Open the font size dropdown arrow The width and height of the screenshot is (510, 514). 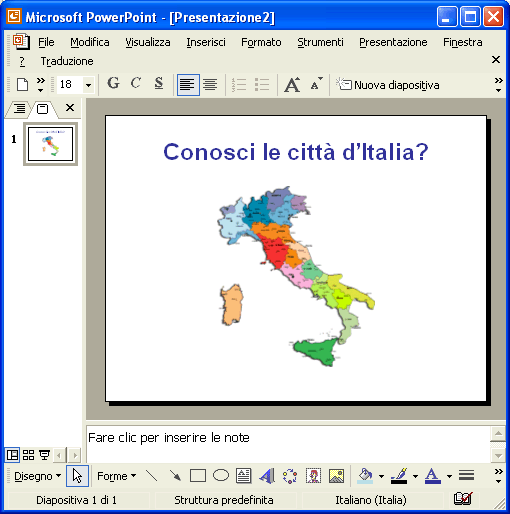tap(88, 85)
